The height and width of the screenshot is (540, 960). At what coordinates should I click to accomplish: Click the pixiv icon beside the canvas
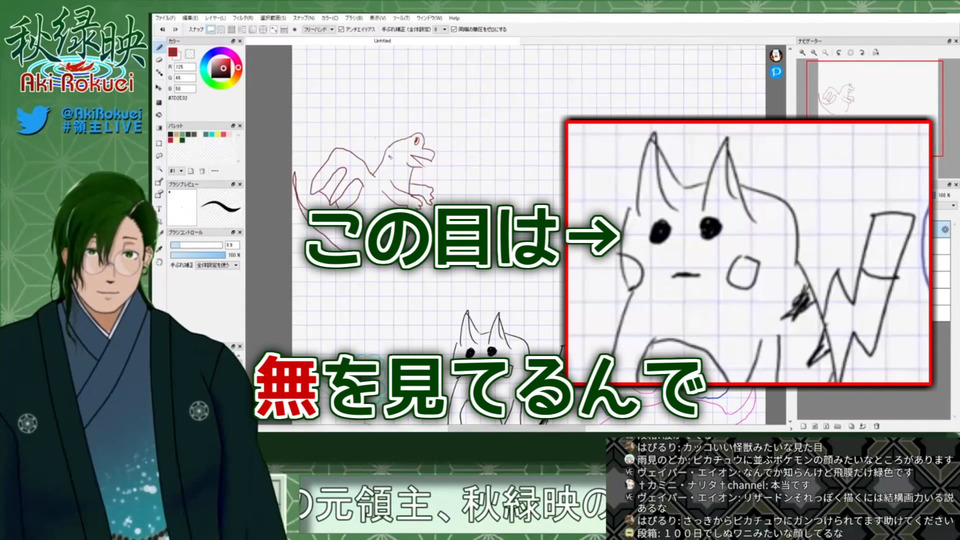tap(776, 72)
